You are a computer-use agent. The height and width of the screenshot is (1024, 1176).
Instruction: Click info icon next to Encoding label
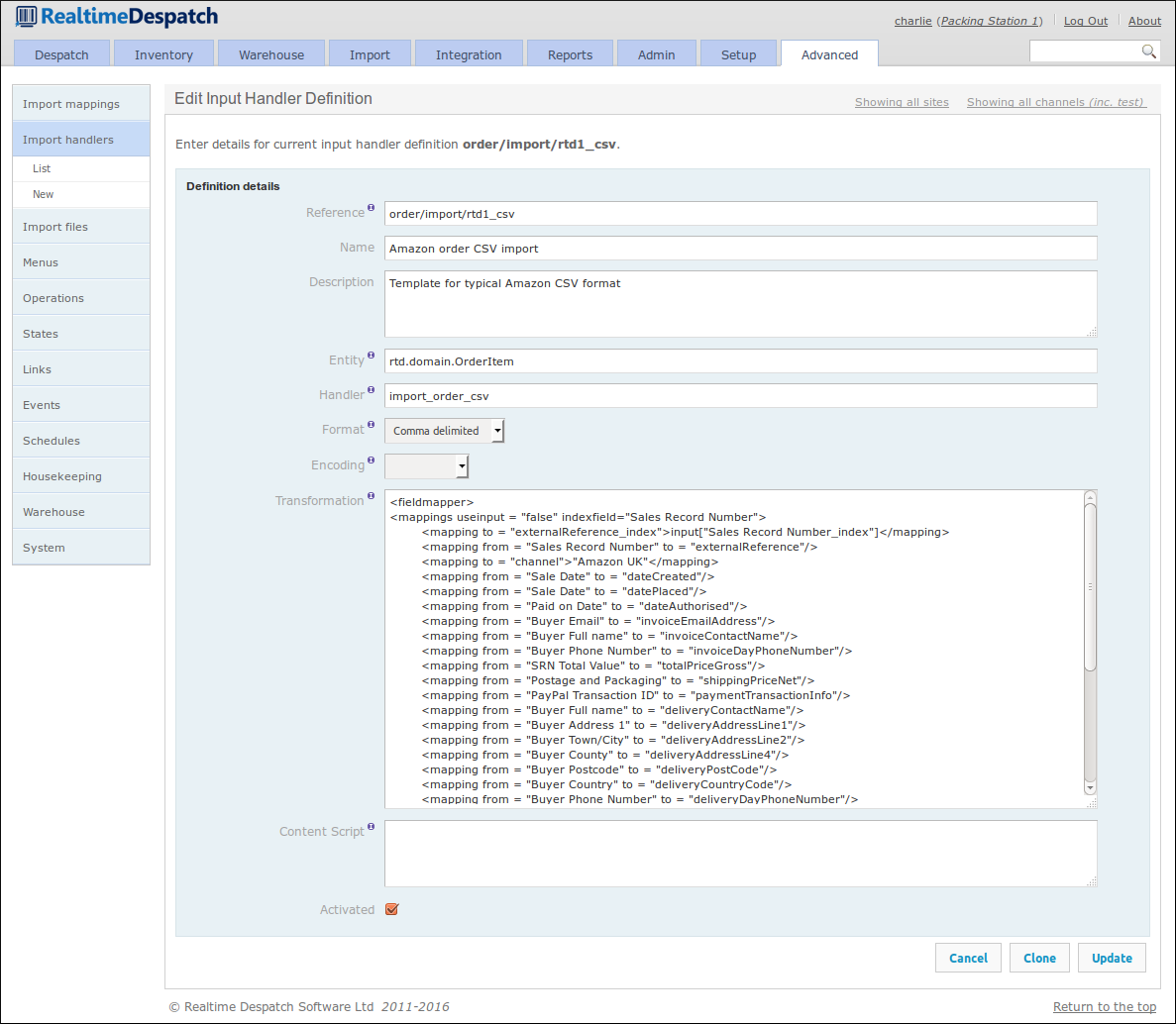(x=371, y=461)
